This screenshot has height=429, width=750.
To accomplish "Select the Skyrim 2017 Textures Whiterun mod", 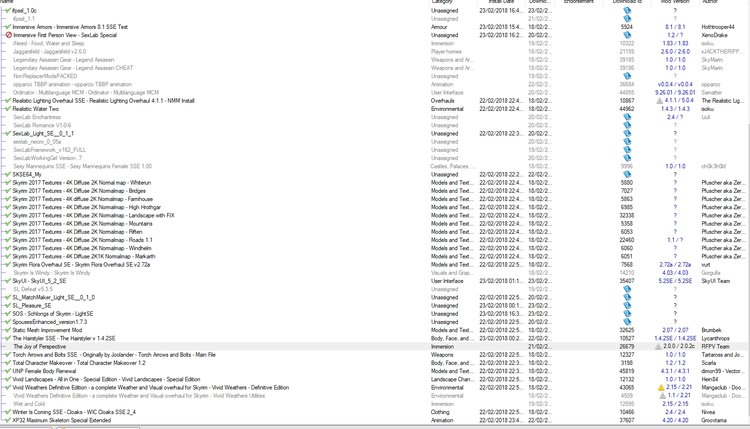I will (81, 182).
